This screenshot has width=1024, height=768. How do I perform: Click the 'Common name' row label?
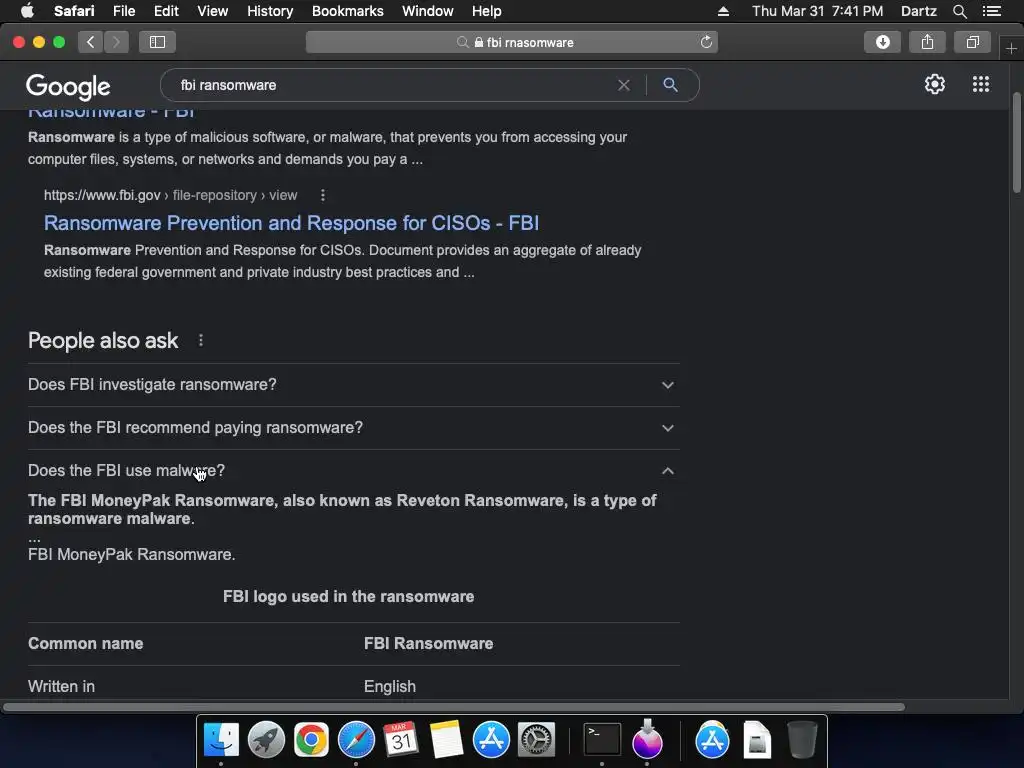[86, 643]
